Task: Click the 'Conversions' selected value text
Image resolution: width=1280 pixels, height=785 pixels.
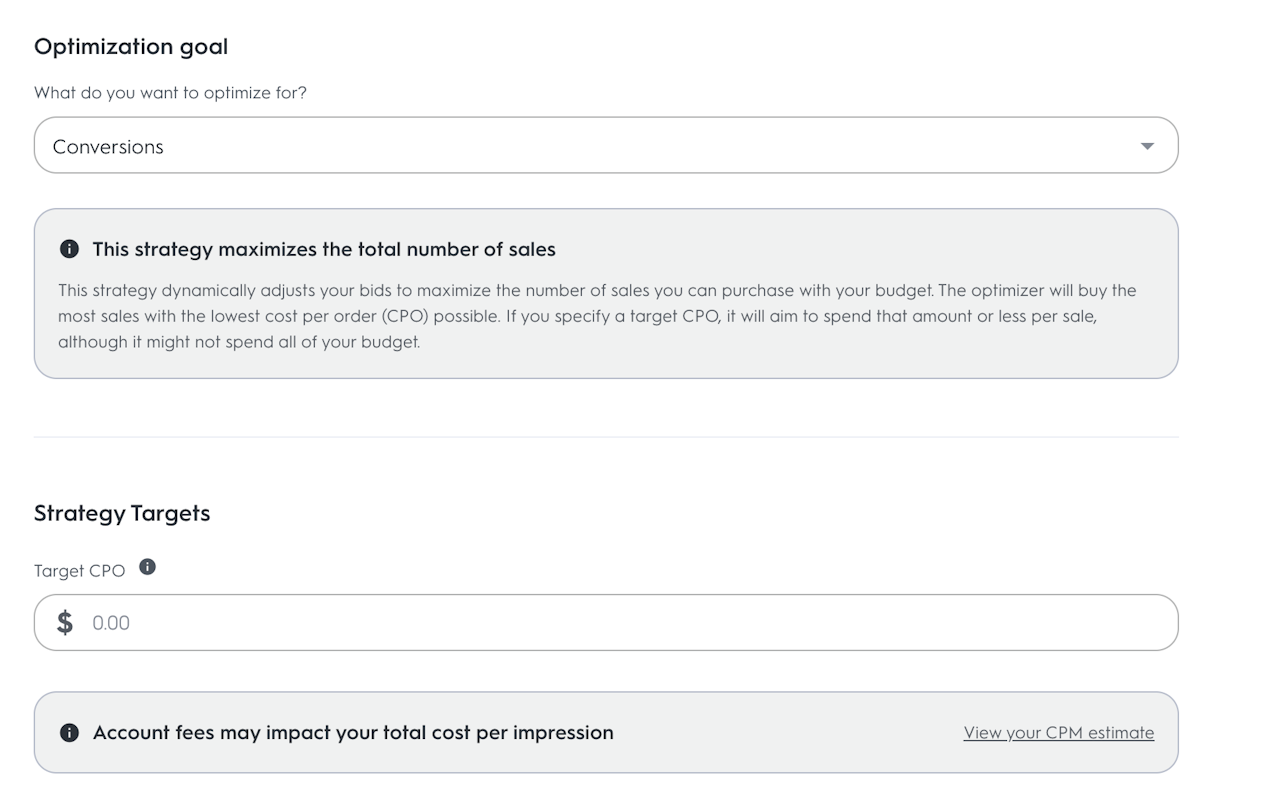Action: (x=108, y=147)
